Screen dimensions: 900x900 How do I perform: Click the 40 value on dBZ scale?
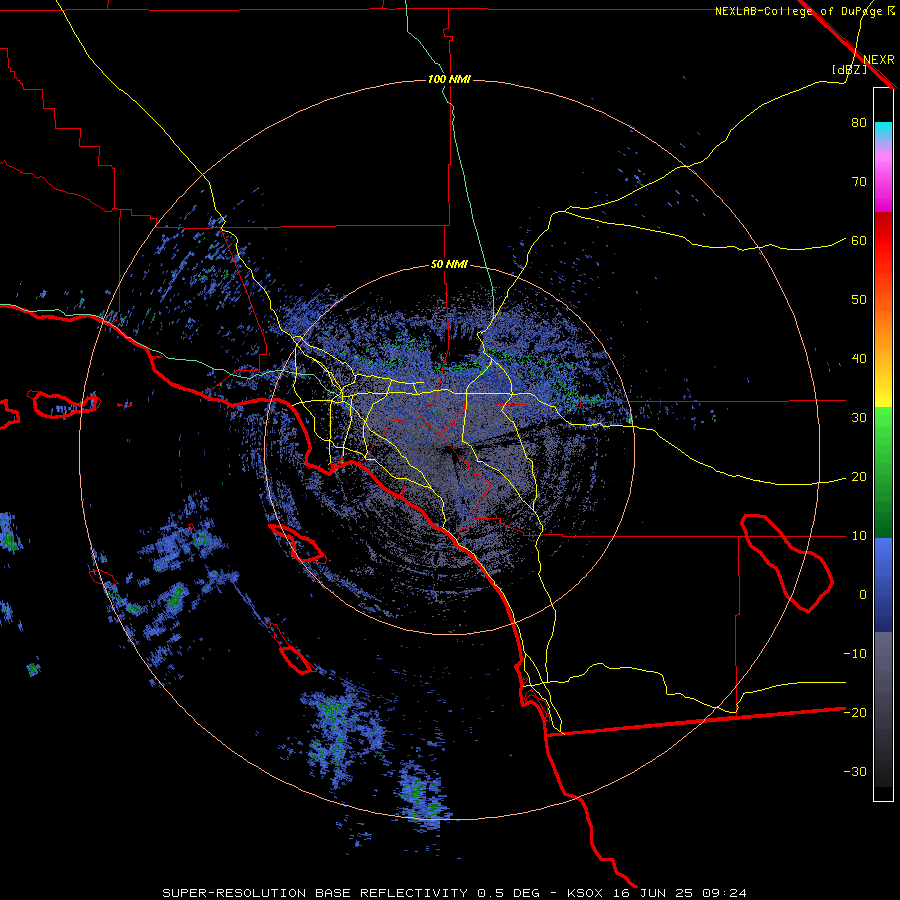(x=859, y=359)
